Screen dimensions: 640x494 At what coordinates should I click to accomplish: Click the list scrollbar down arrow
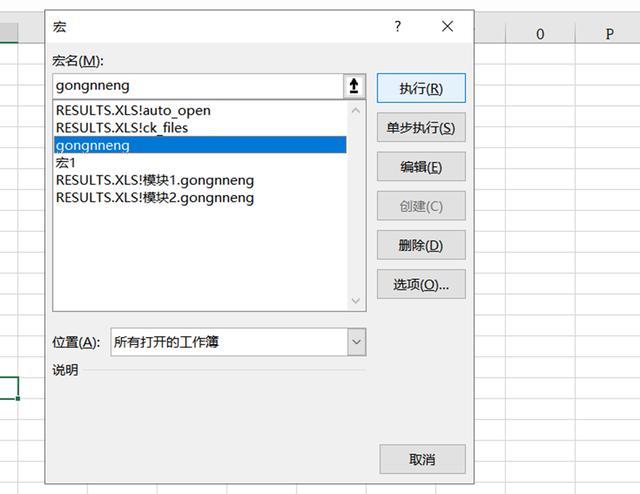(x=357, y=300)
